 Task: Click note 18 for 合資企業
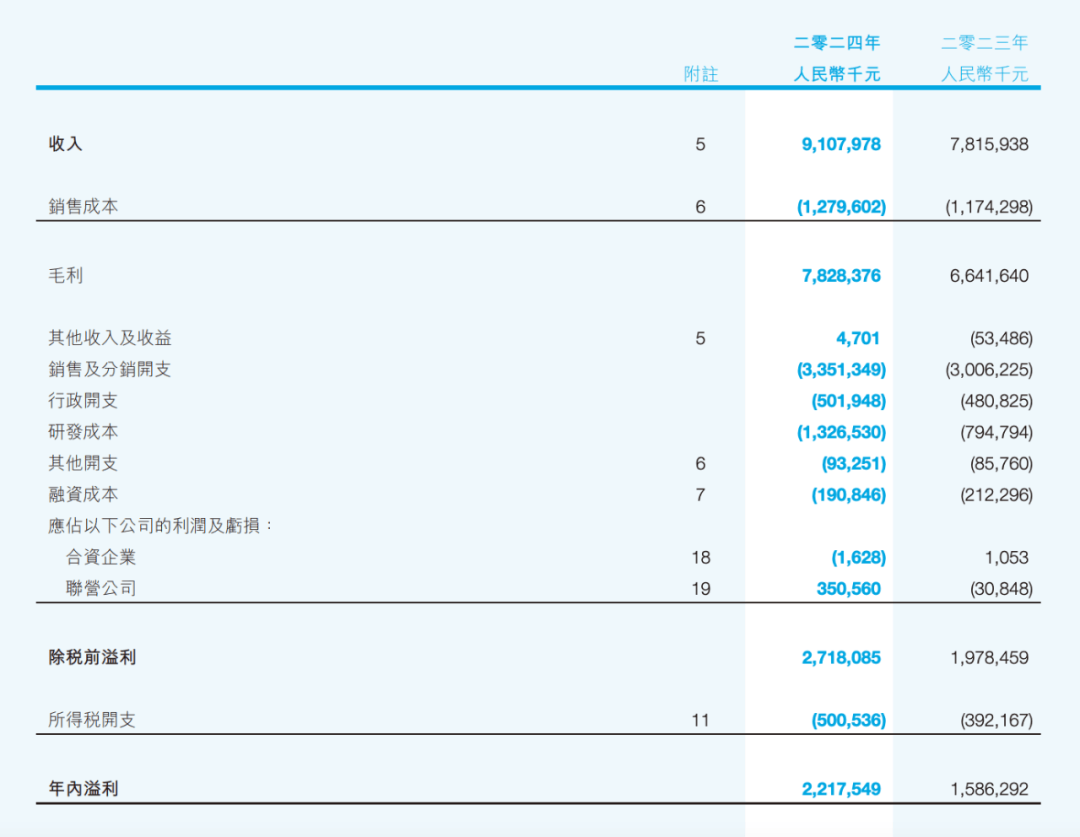point(700,558)
